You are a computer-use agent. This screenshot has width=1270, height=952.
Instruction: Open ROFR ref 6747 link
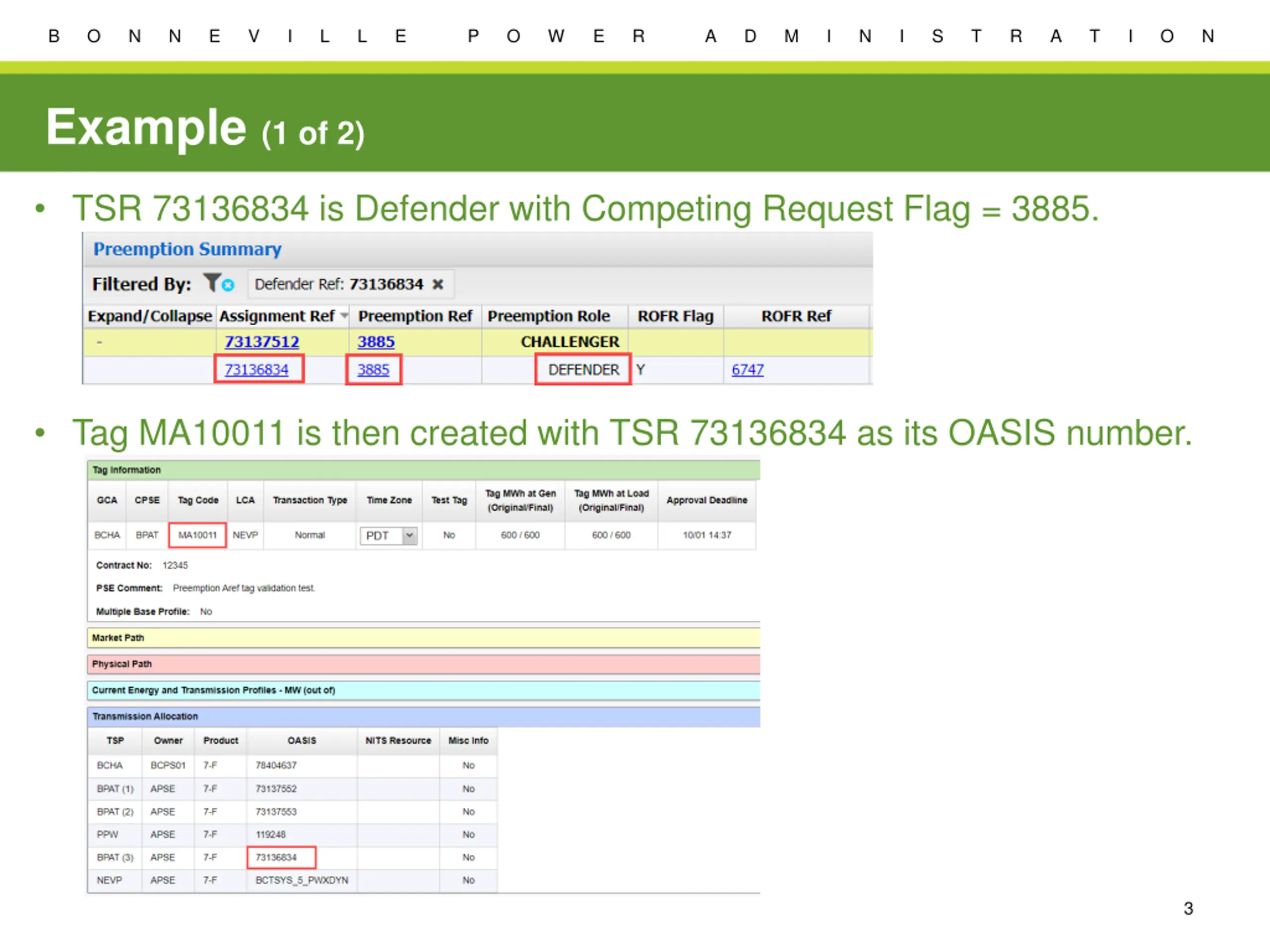pyautogui.click(x=748, y=369)
